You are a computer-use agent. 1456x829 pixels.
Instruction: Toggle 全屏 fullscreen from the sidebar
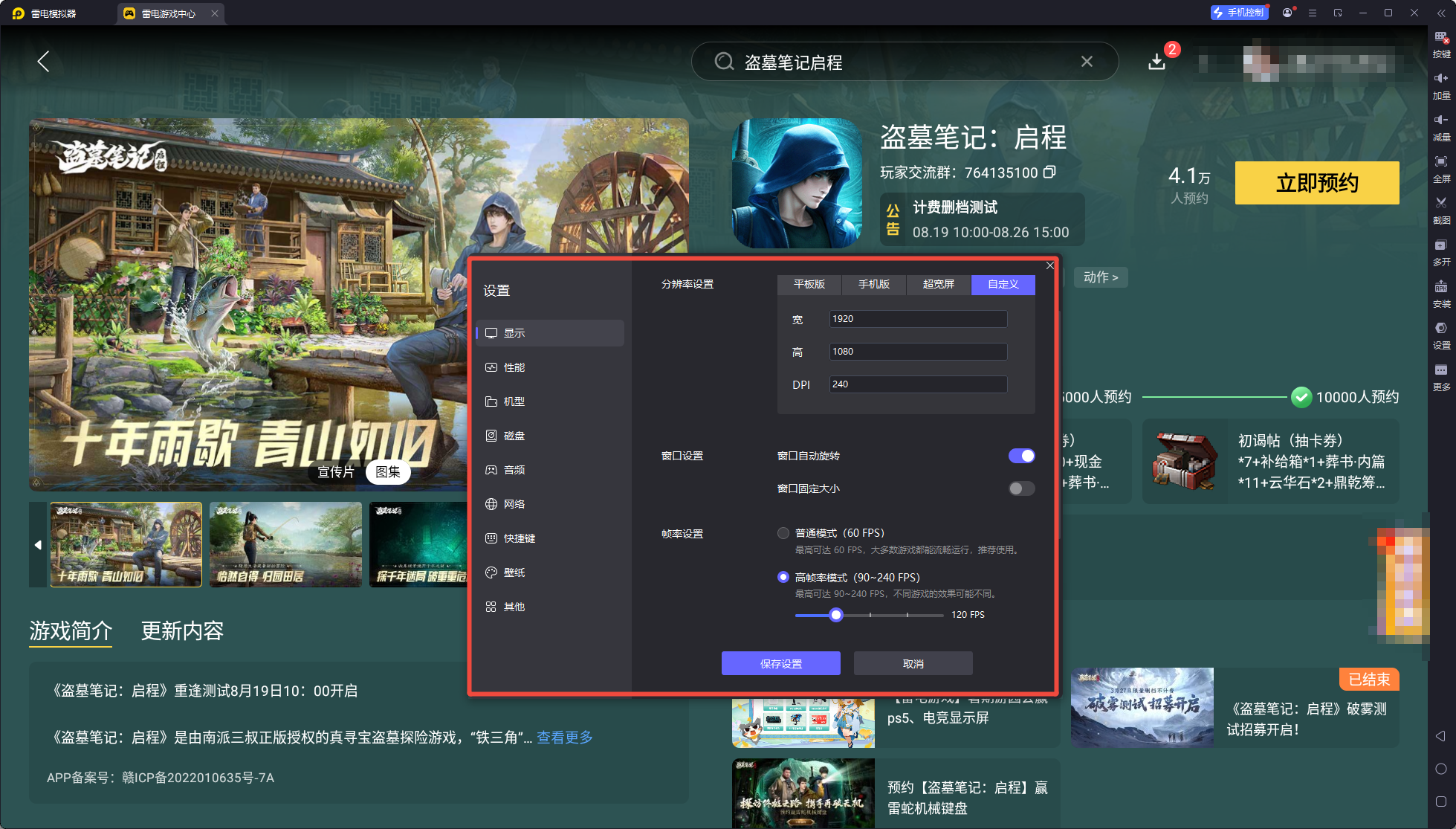pyautogui.click(x=1441, y=169)
